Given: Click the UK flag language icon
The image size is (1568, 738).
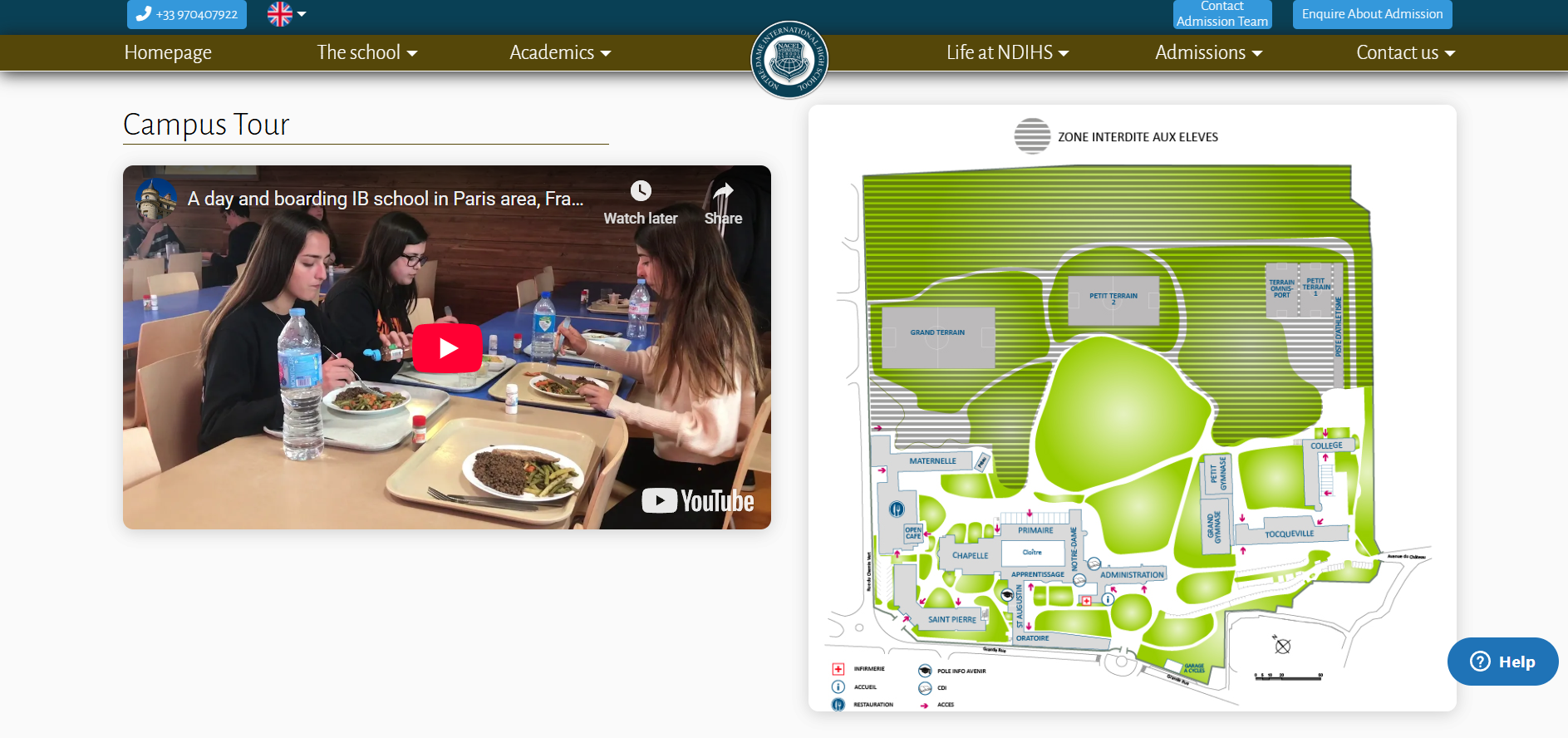Looking at the screenshot, I should click(280, 14).
